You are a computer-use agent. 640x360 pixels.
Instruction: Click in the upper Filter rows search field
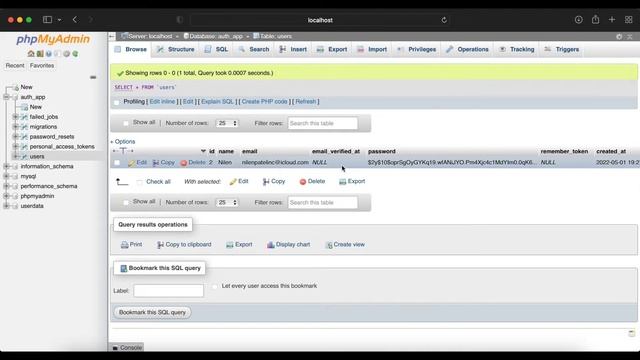click(x=322, y=123)
